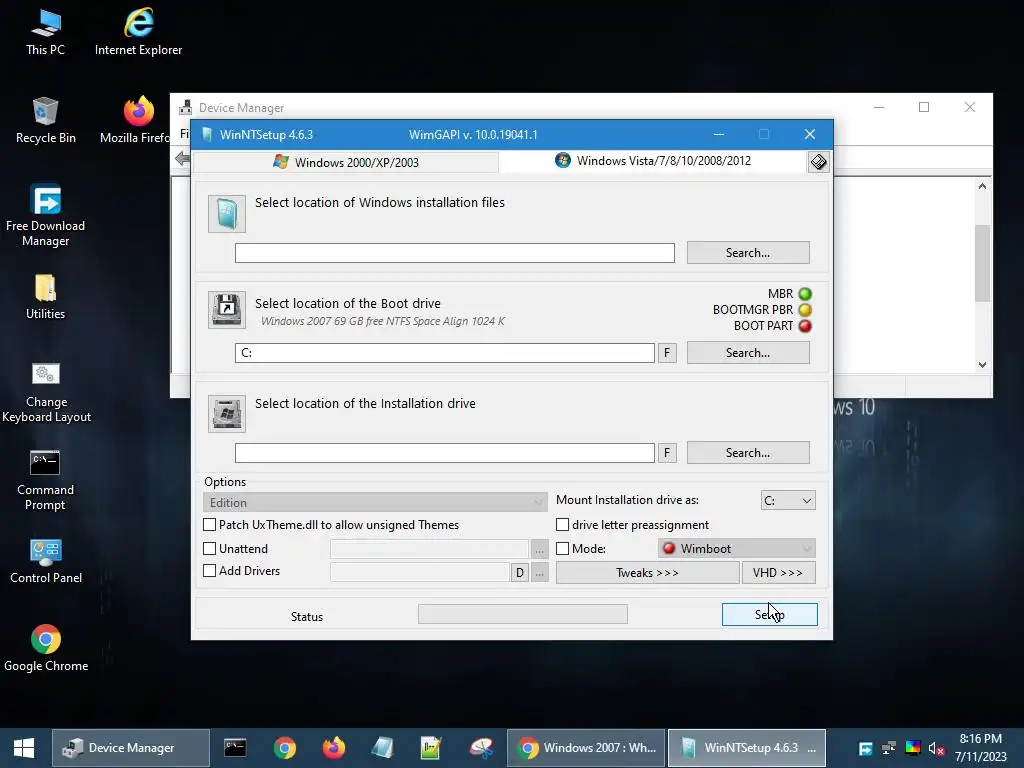This screenshot has width=1024, height=768.
Task: Enable drive letter preassignment checkbox
Action: tap(562, 524)
